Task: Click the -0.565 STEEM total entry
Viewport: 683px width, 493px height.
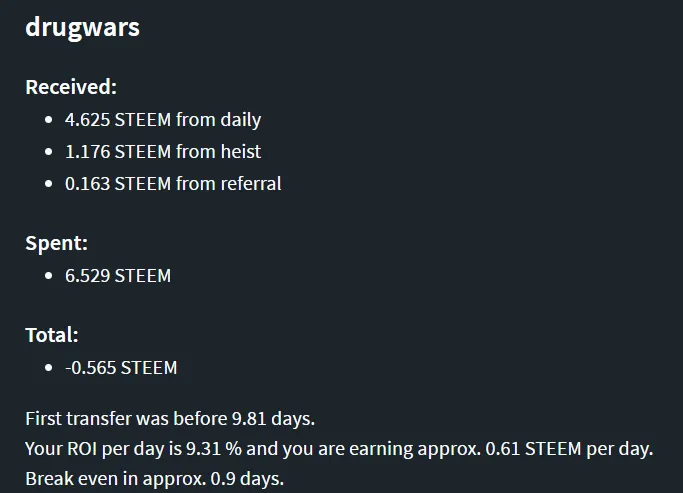Action: (121, 368)
